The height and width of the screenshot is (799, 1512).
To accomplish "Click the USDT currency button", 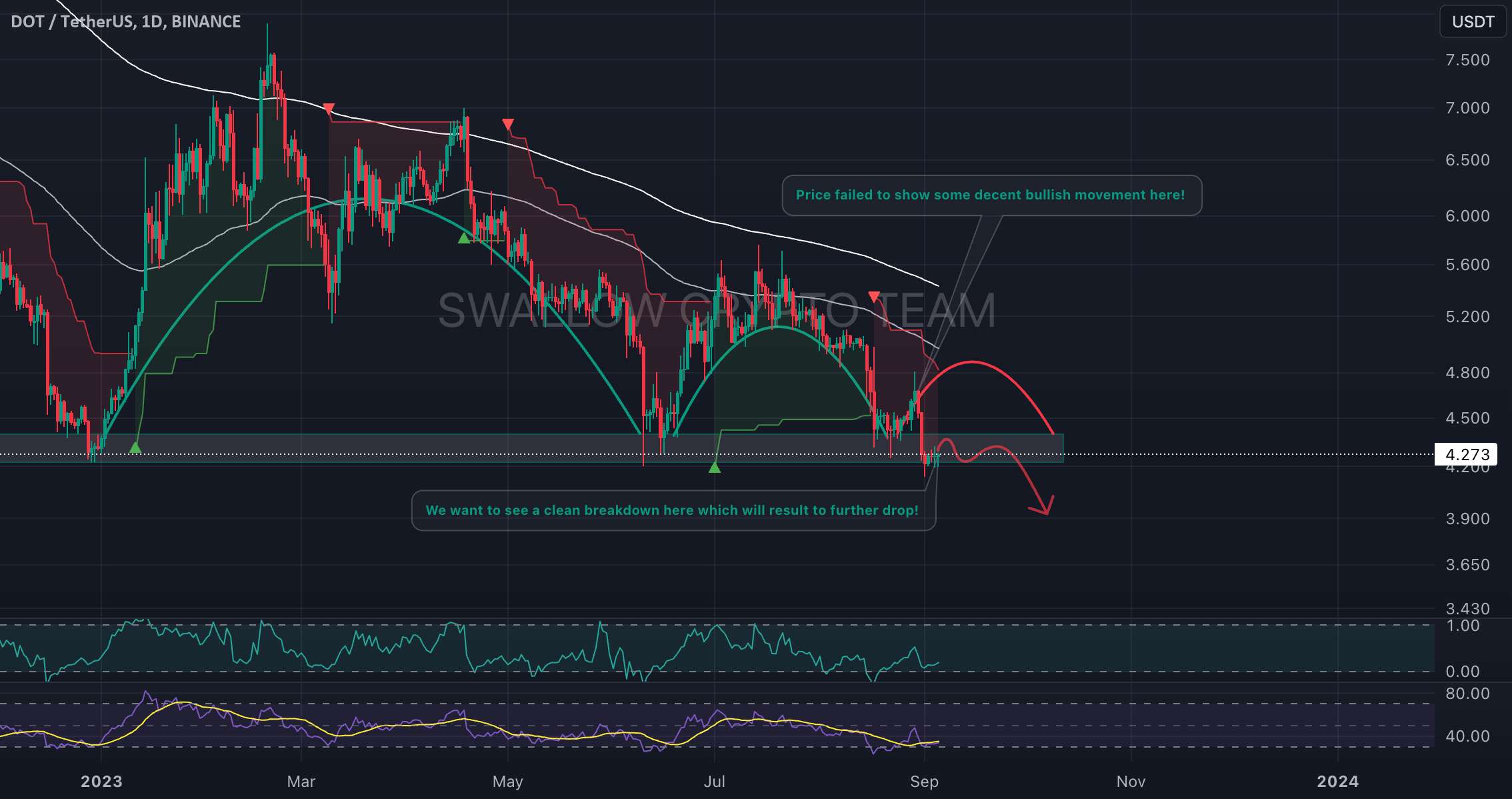I will coord(1473,21).
